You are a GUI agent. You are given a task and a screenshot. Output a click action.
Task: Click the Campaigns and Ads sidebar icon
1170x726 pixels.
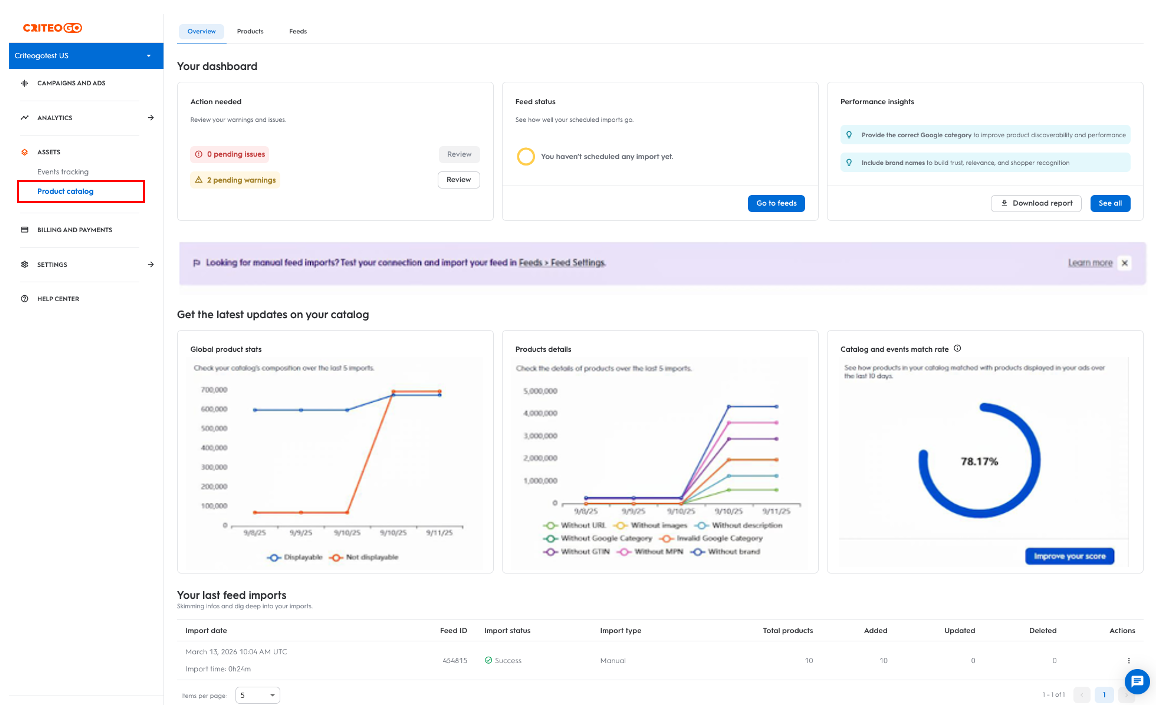pos(25,83)
